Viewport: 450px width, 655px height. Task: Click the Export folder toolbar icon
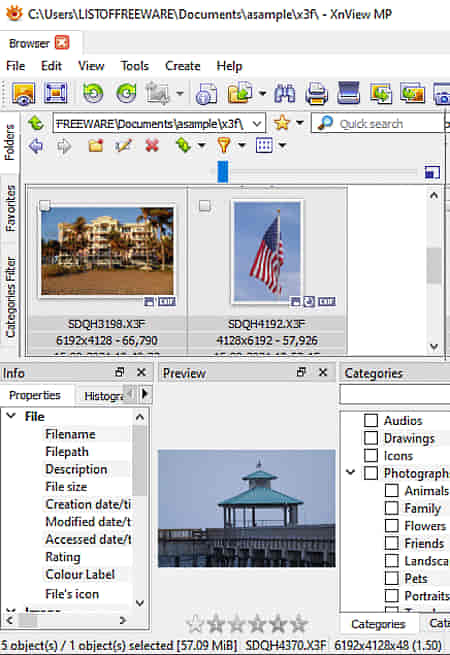coord(240,93)
